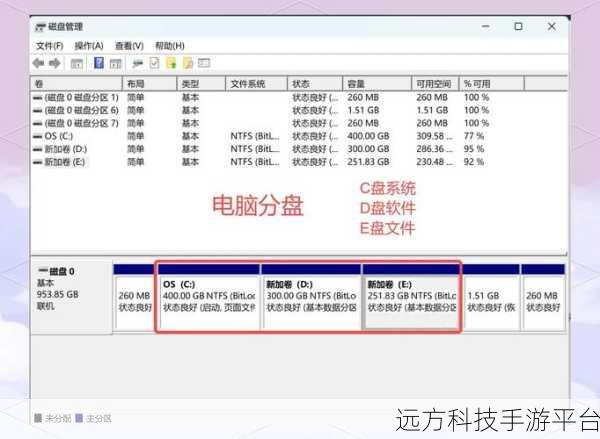Click the list view settings toolbar icon
This screenshot has height=439, width=600.
(204, 63)
